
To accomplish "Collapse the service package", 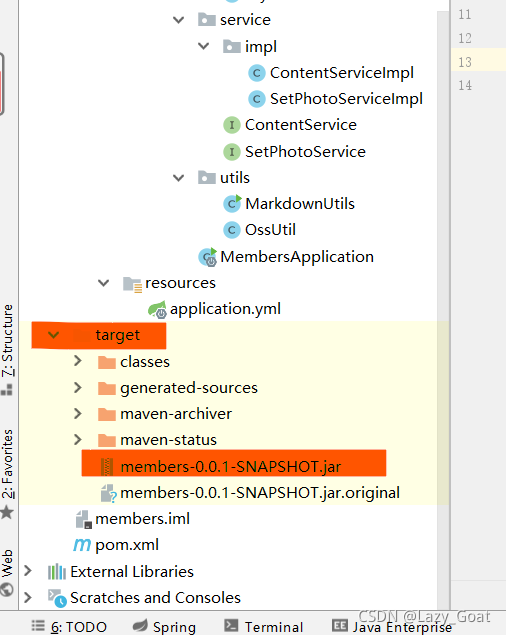I will coord(179,20).
